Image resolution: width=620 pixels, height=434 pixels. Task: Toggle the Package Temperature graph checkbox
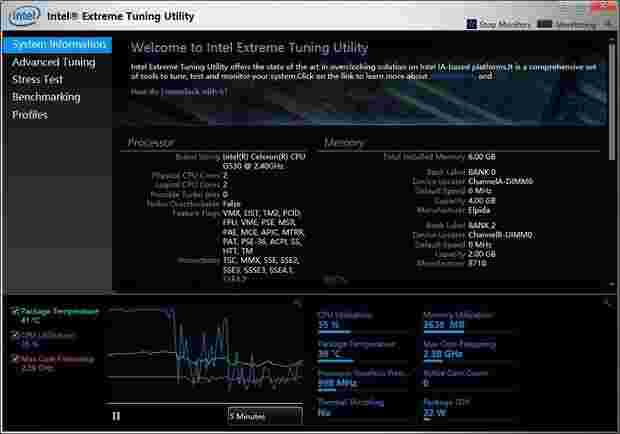[x=15, y=311]
